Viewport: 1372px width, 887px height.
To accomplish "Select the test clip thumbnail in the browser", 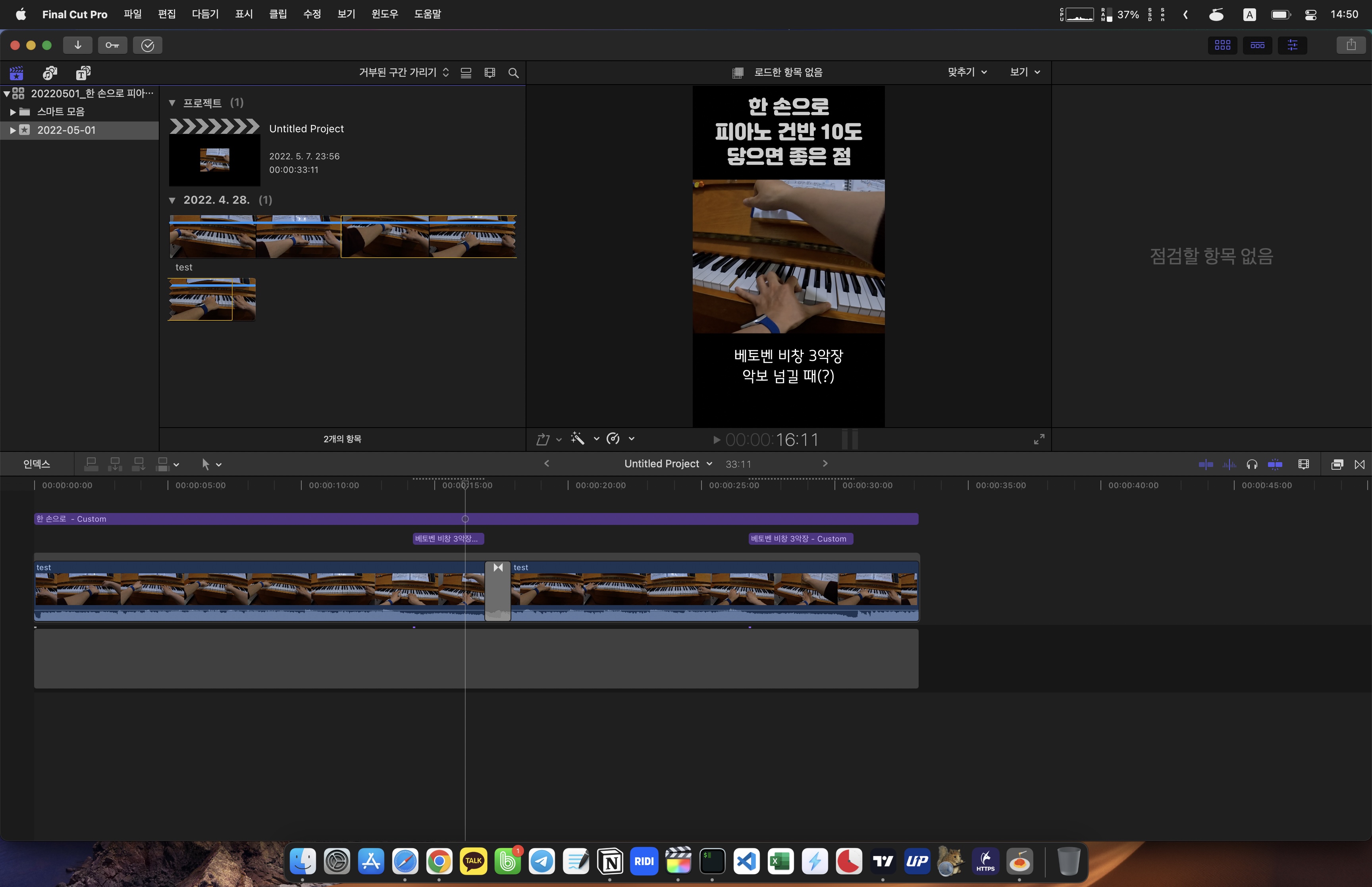I will (x=211, y=299).
